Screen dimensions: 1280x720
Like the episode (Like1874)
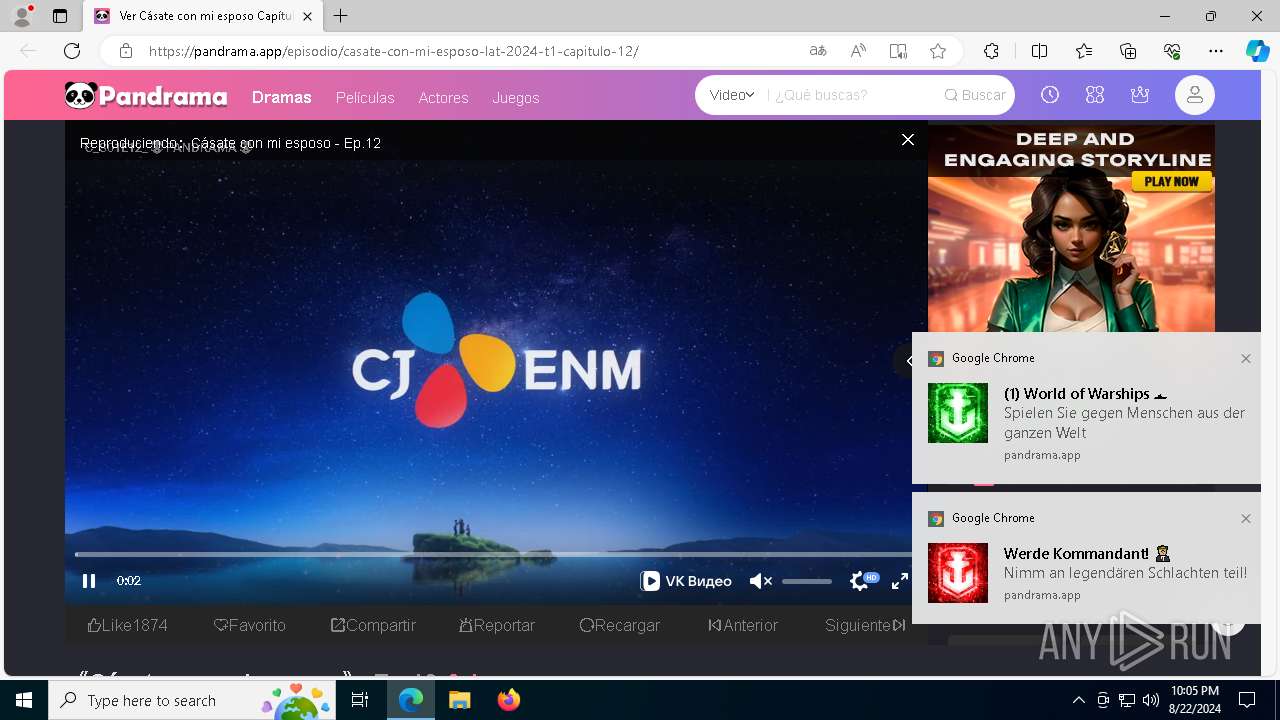pos(128,625)
